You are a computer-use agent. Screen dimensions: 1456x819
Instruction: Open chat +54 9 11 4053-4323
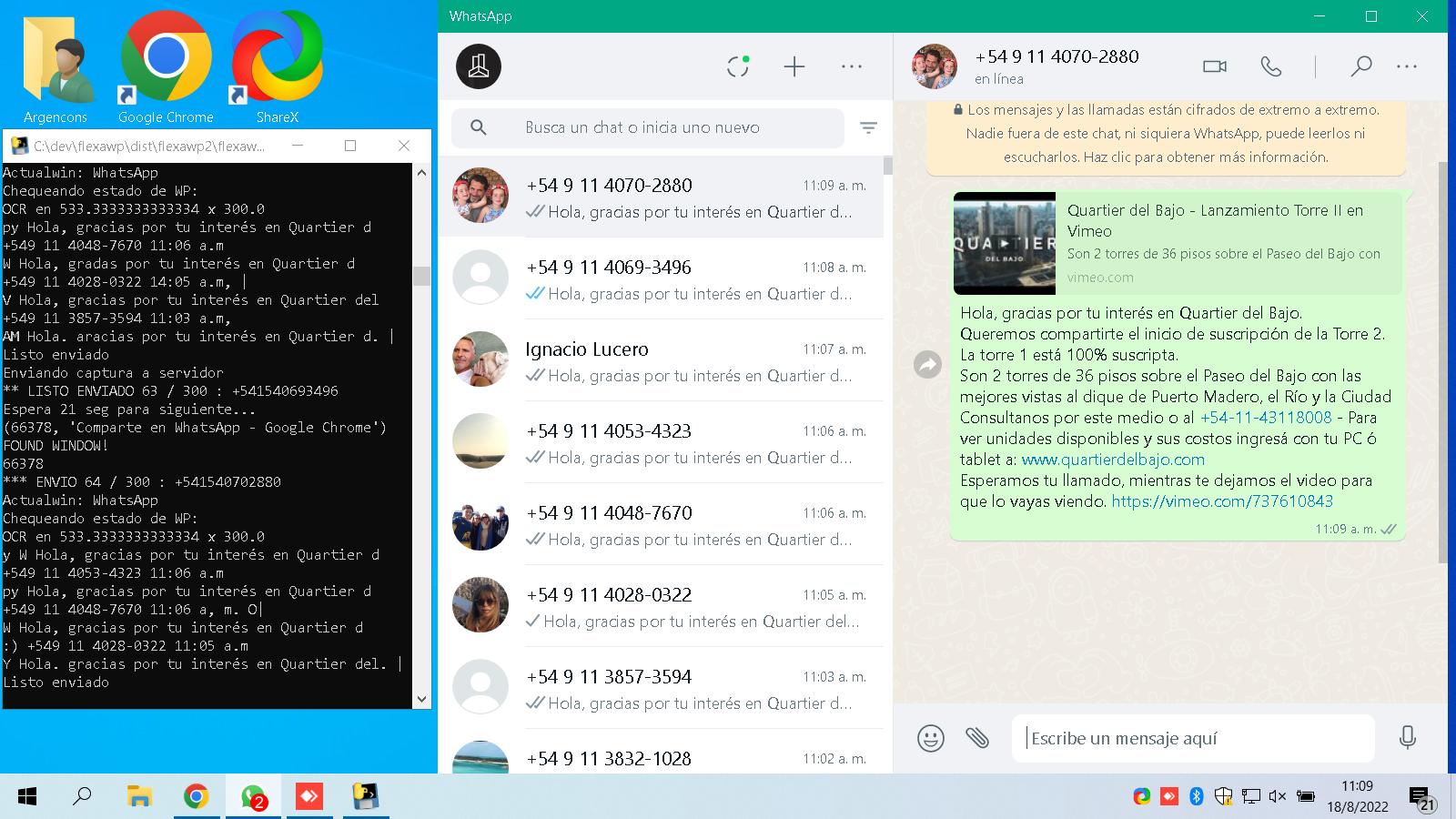(x=661, y=442)
